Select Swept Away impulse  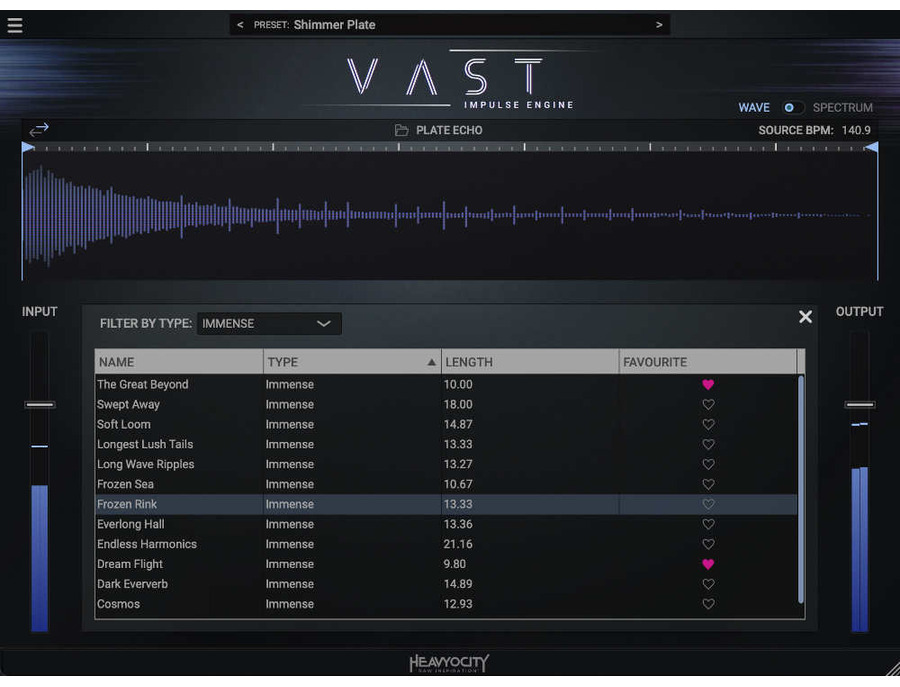tap(128, 405)
